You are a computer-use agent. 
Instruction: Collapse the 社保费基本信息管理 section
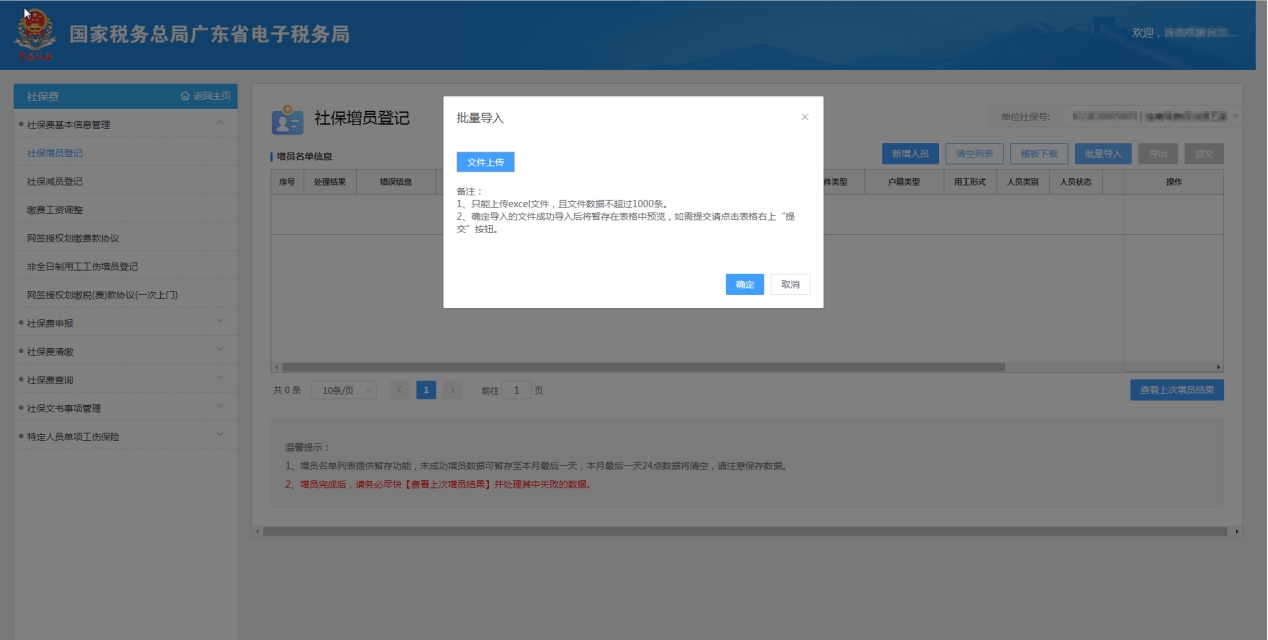pyautogui.click(x=220, y=124)
